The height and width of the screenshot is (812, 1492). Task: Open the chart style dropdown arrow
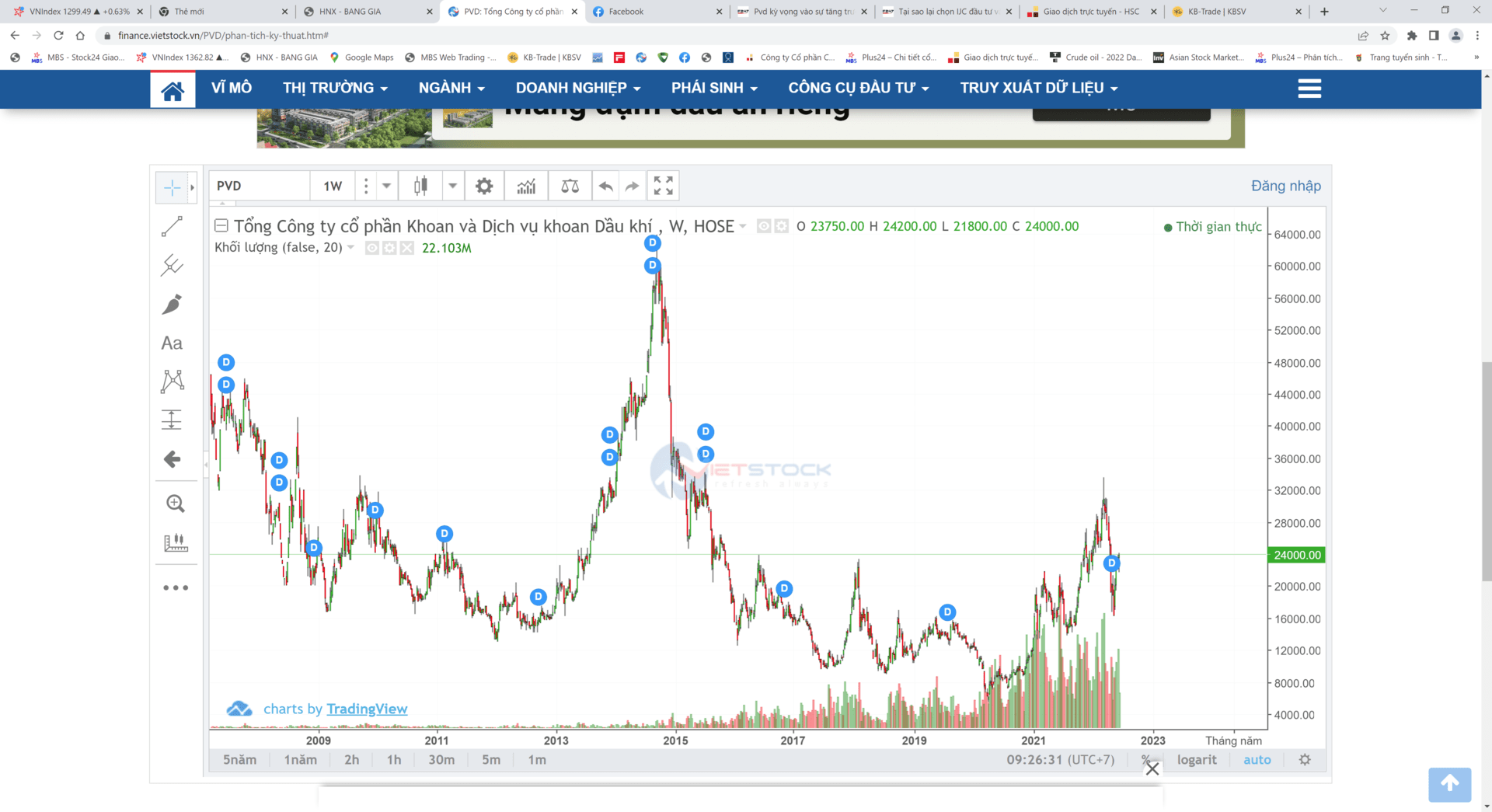452,186
